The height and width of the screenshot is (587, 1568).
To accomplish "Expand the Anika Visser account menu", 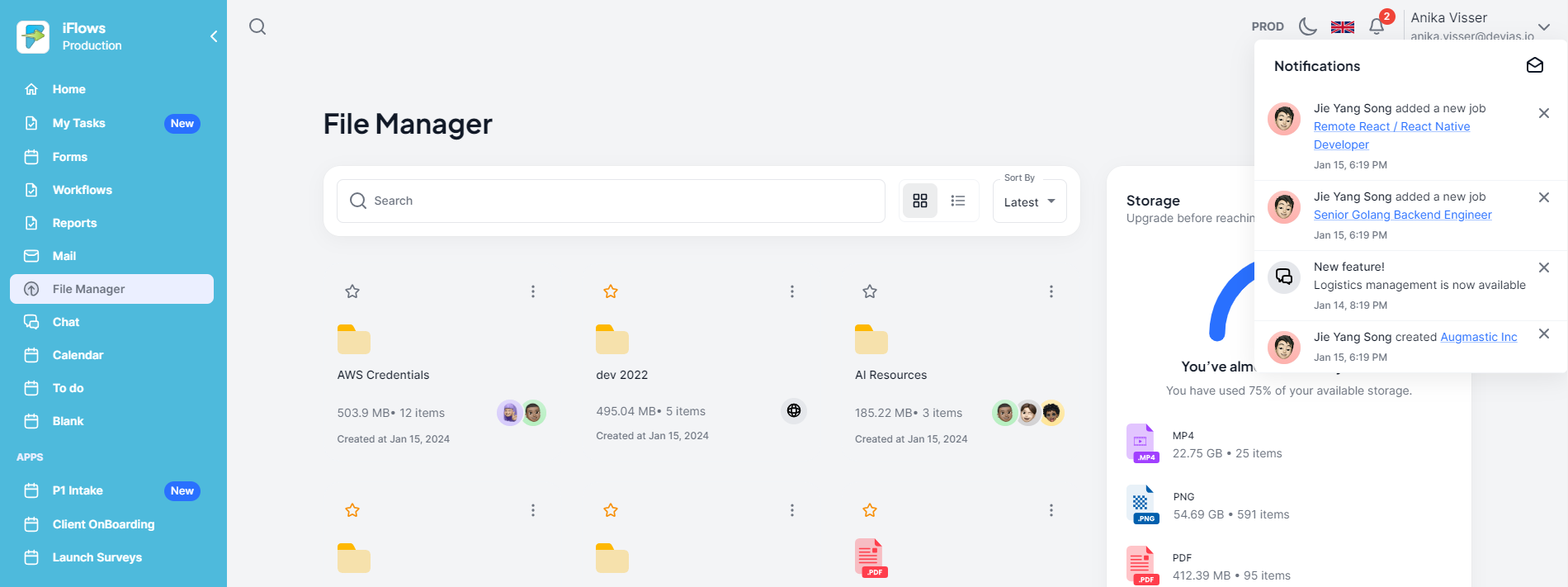I will click(x=1543, y=26).
